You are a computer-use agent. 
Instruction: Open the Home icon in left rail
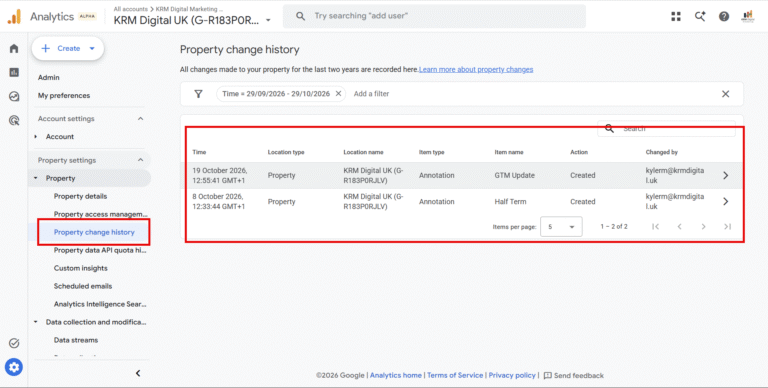click(14, 48)
